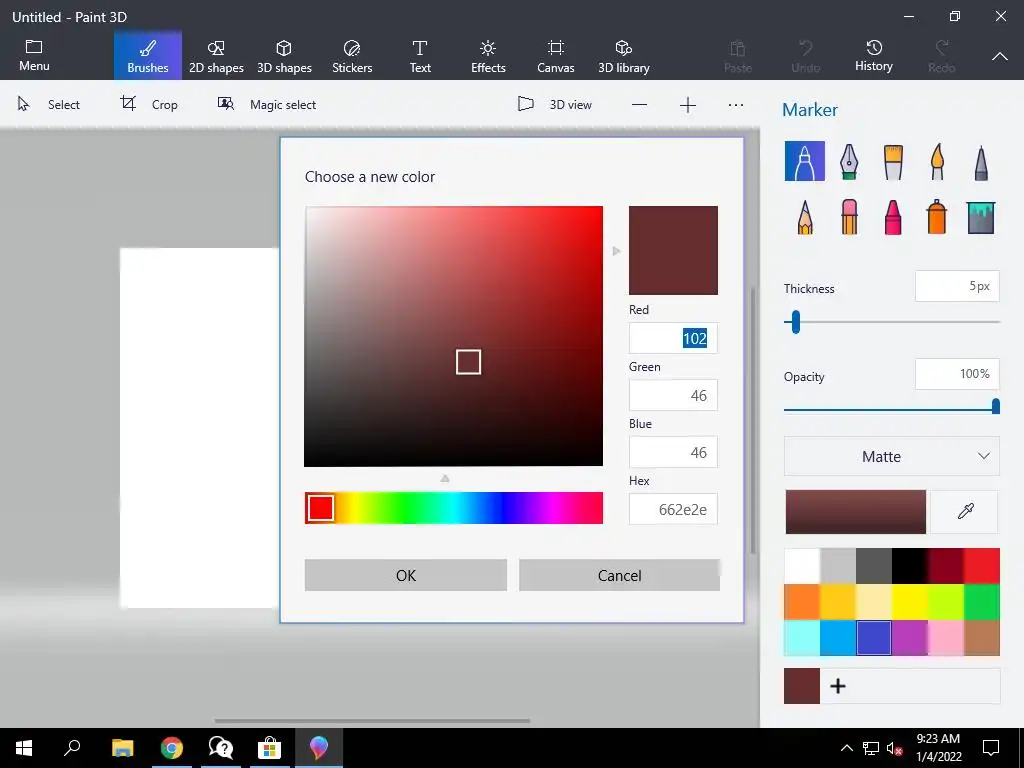The height and width of the screenshot is (768, 1024).
Task: Open the Stickers tab
Action: click(352, 56)
